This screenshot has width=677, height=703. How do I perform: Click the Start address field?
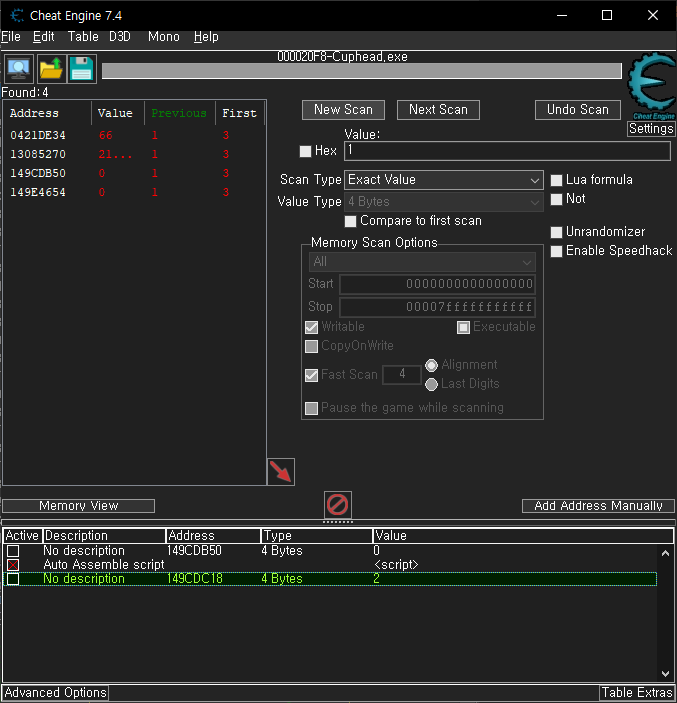[437, 284]
